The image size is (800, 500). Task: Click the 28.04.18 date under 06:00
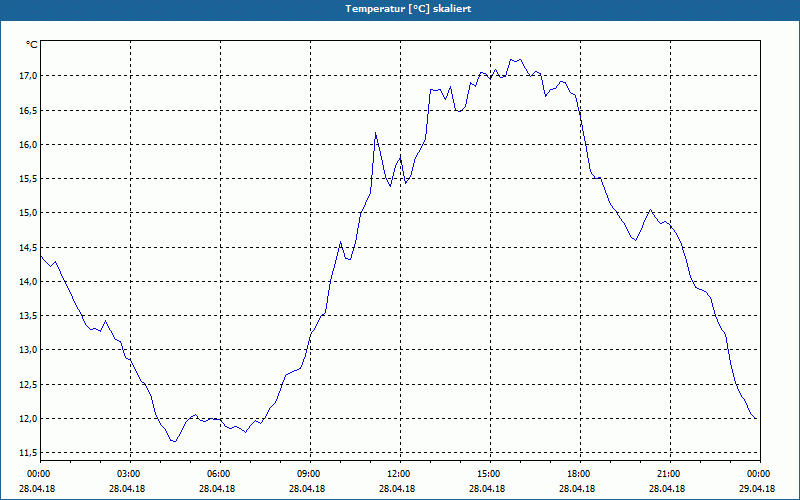pos(217,489)
